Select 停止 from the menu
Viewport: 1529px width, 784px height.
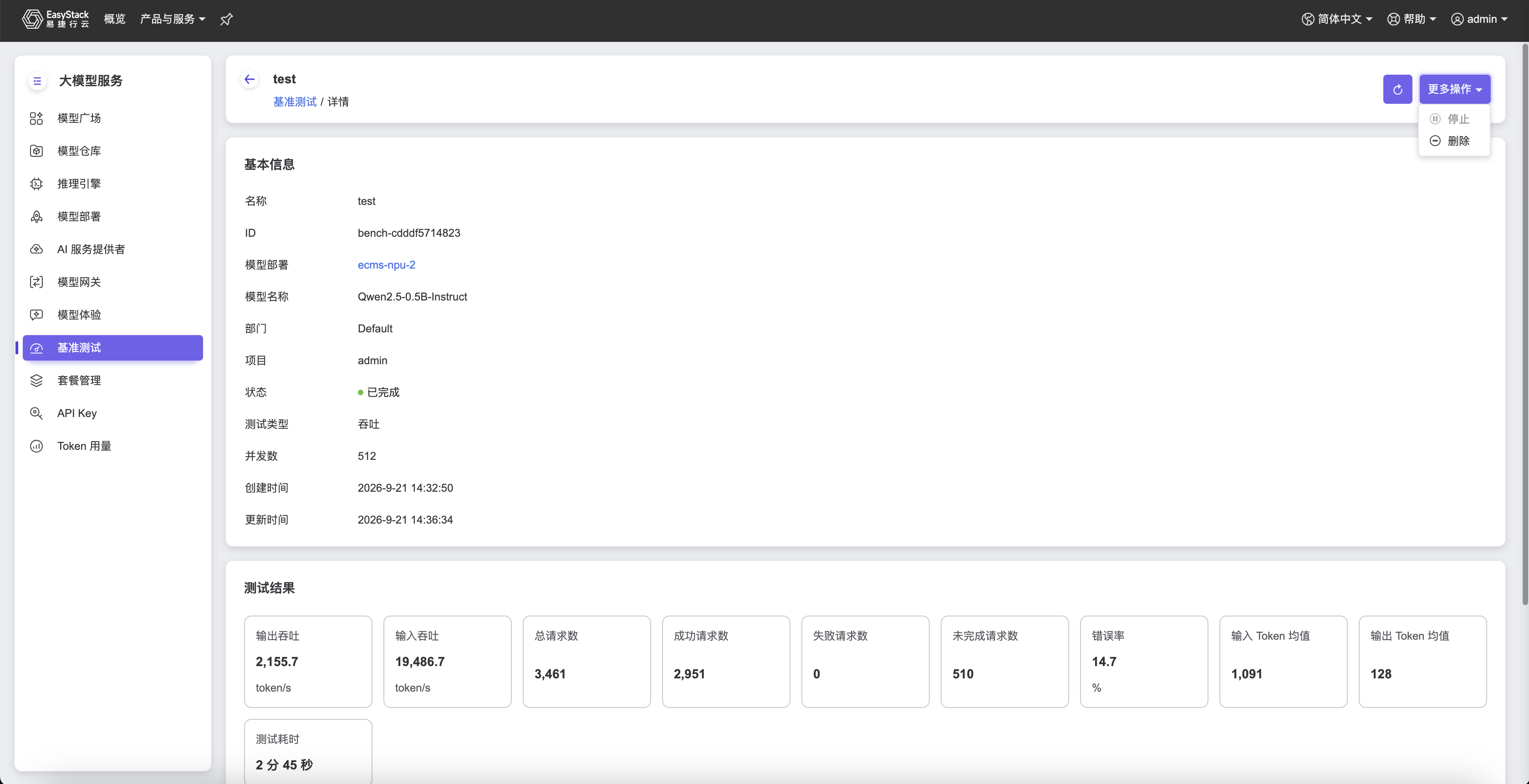[1453, 119]
